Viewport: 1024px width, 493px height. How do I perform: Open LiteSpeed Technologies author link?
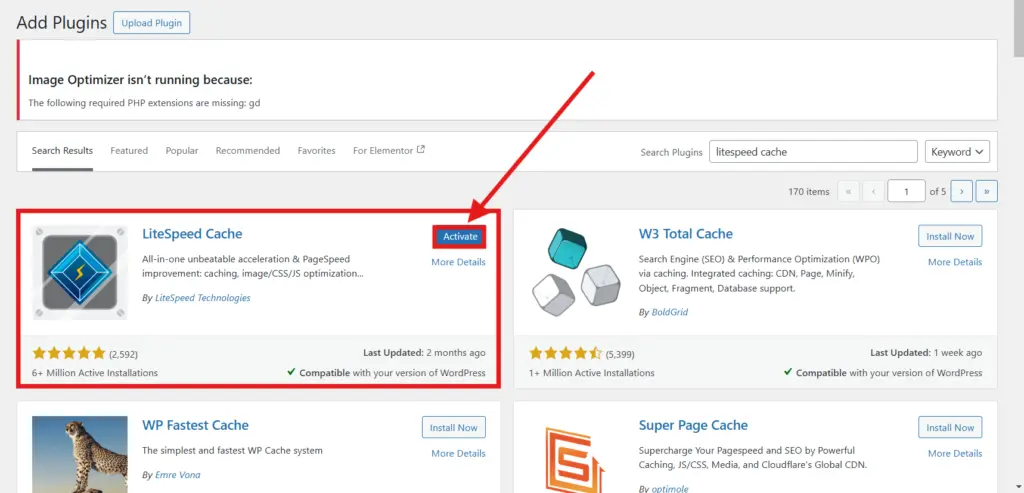coord(202,298)
